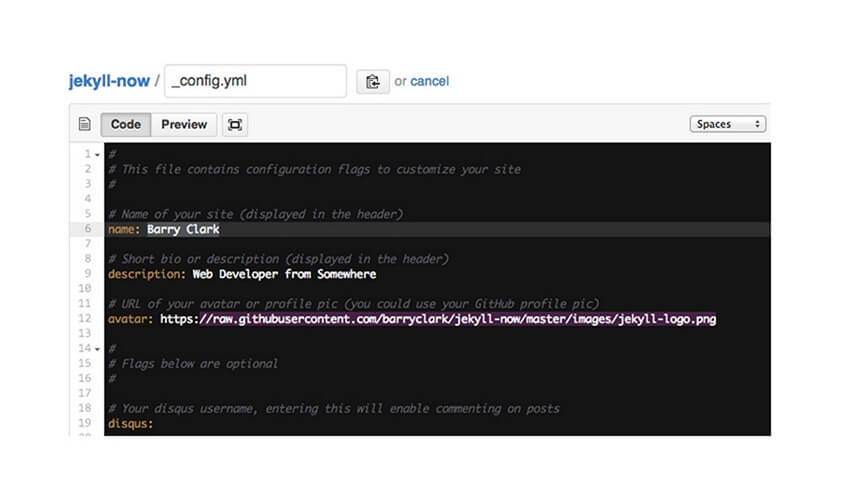
Task: Click the comment 'Name of your site'
Action: 255,215
